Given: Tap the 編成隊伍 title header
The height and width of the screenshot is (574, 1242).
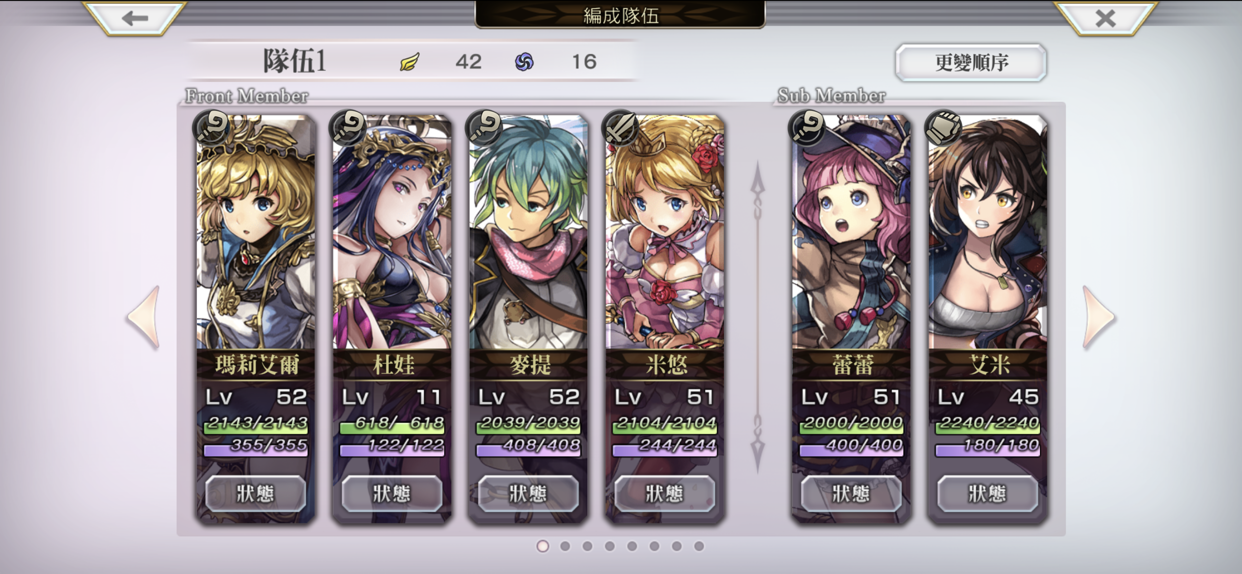Looking at the screenshot, I should tap(621, 15).
